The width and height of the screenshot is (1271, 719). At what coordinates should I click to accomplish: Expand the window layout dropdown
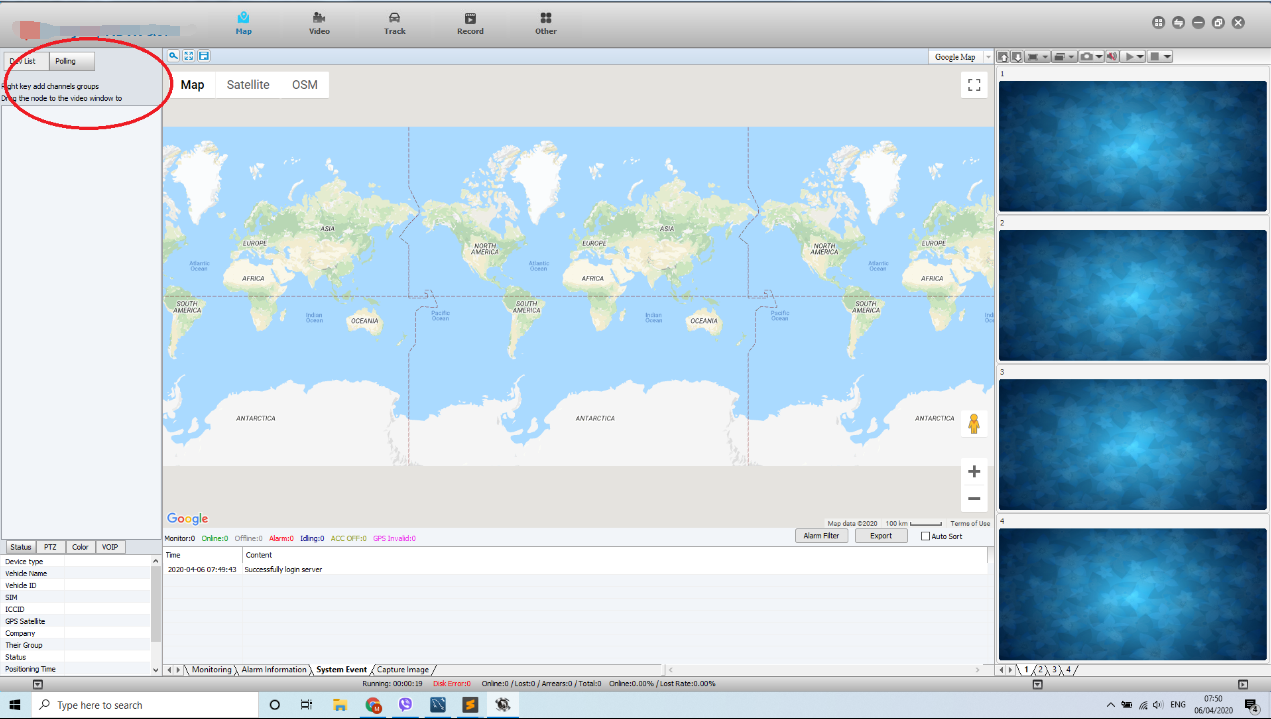1071,57
